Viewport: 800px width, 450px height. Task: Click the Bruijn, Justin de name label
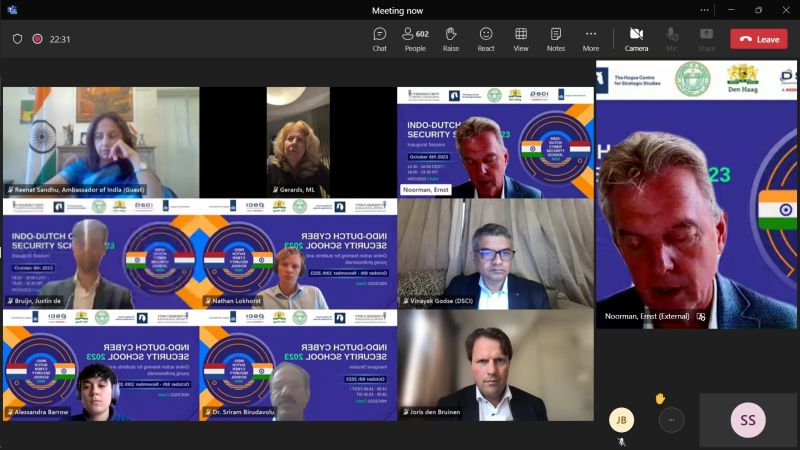(37, 301)
